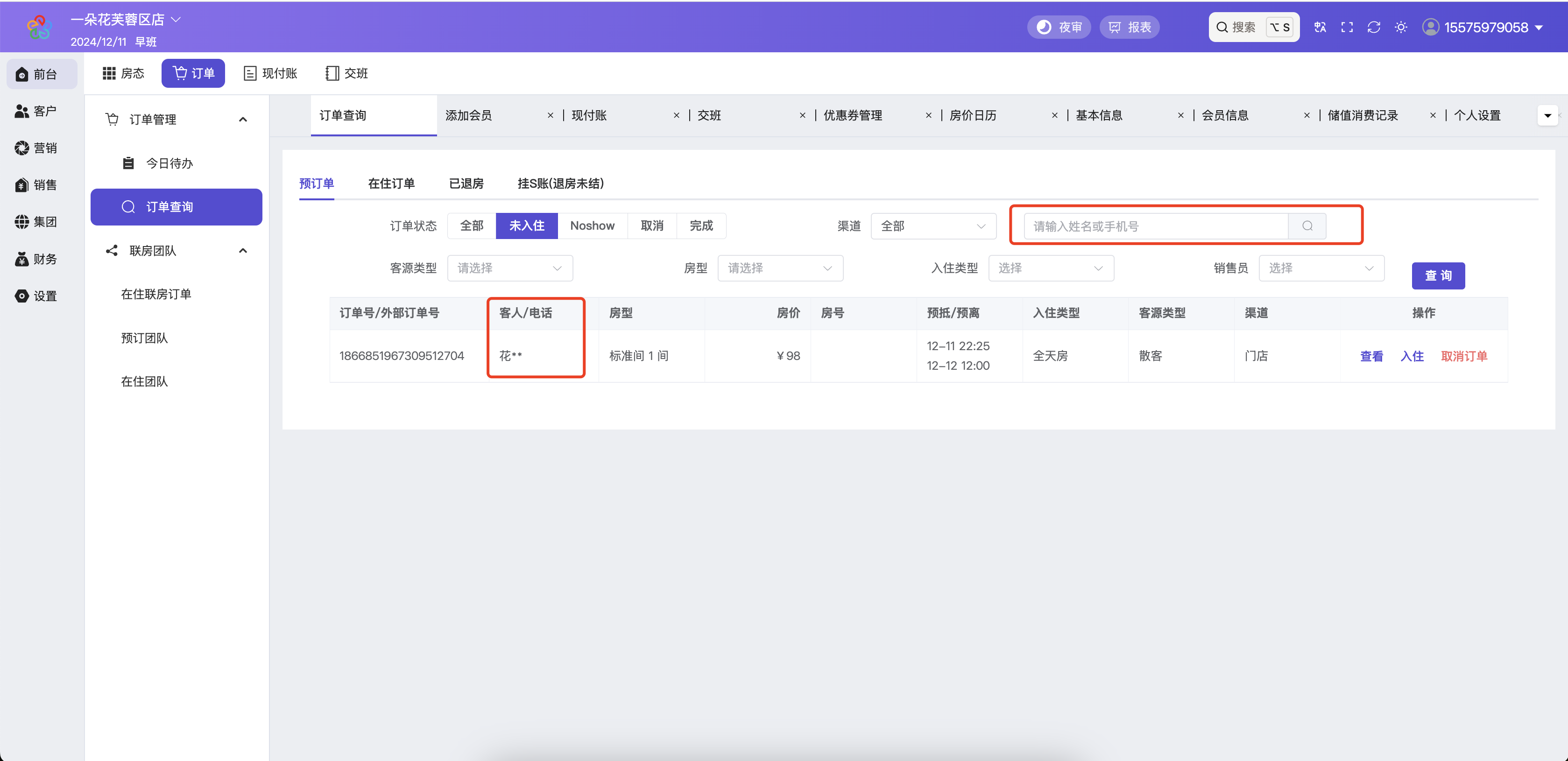Open 营销 marketing section in left sidebar
Viewport: 1568px width, 761px height.
pyautogui.click(x=36, y=148)
